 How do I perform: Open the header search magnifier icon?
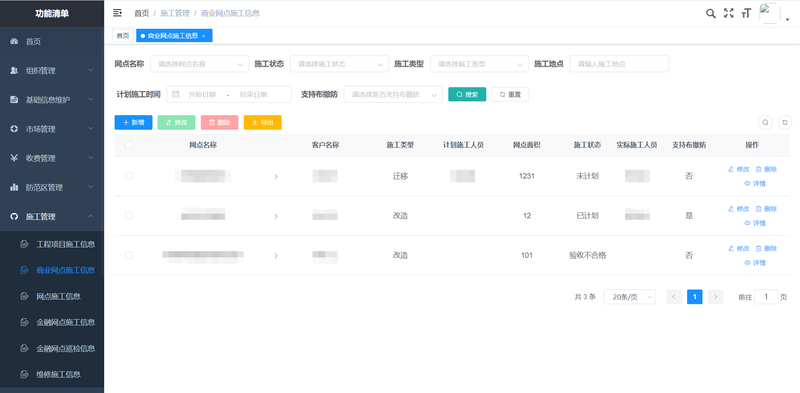point(711,14)
